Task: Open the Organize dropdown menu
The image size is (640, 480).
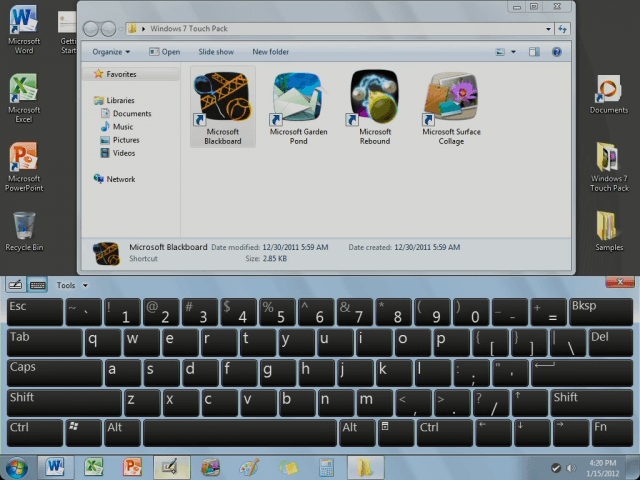Action: coord(111,52)
